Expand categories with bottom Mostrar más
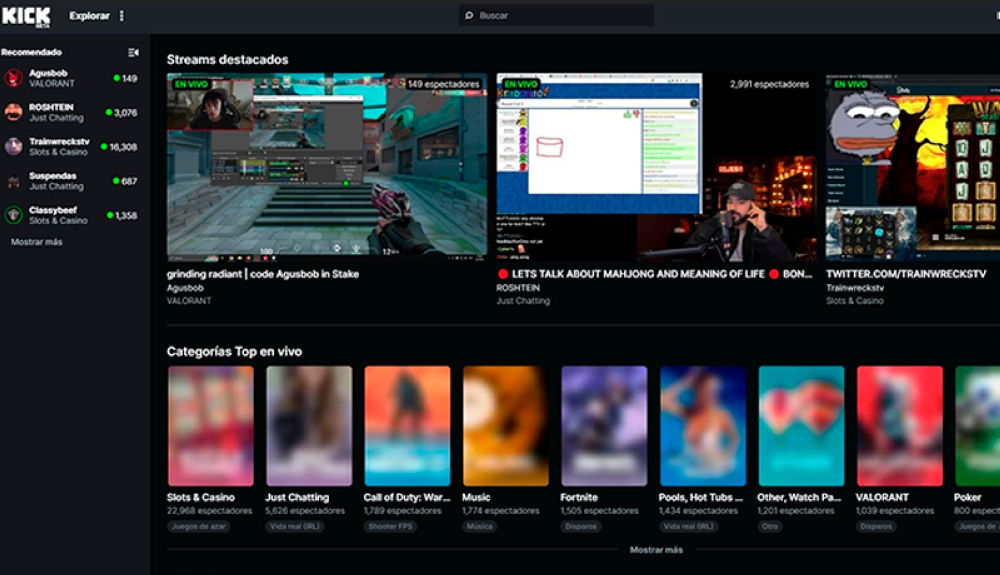The height and width of the screenshot is (575, 1000). [656, 550]
